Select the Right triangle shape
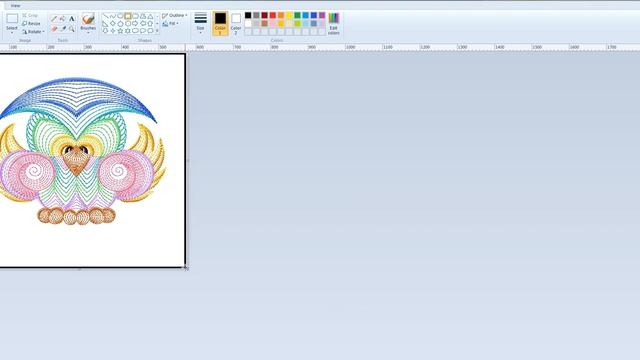The height and width of the screenshot is (360, 640). point(105,24)
